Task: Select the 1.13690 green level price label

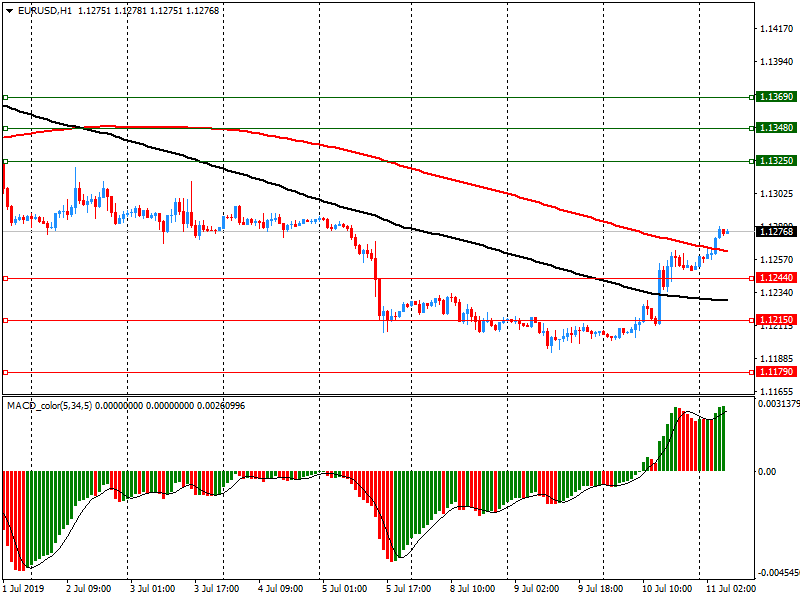Action: [776, 97]
